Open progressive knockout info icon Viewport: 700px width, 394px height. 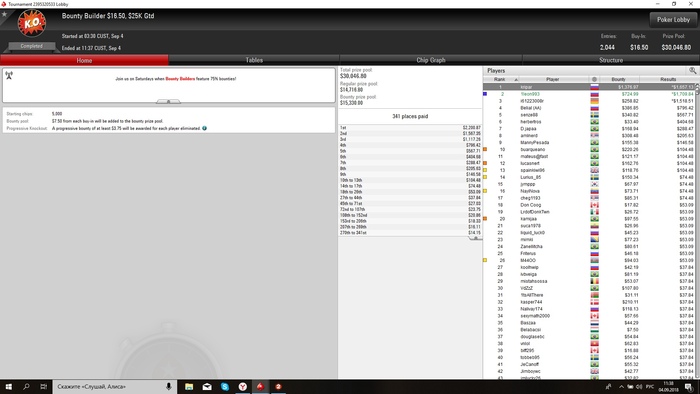click(204, 128)
